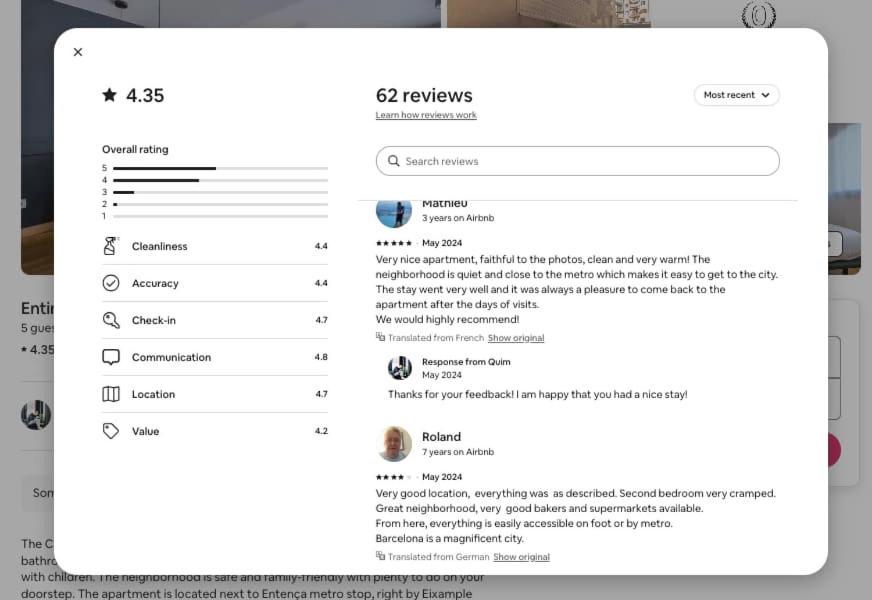Viewport: 872px width, 600px height.
Task: Click the Location map icon
Action: coord(111,394)
